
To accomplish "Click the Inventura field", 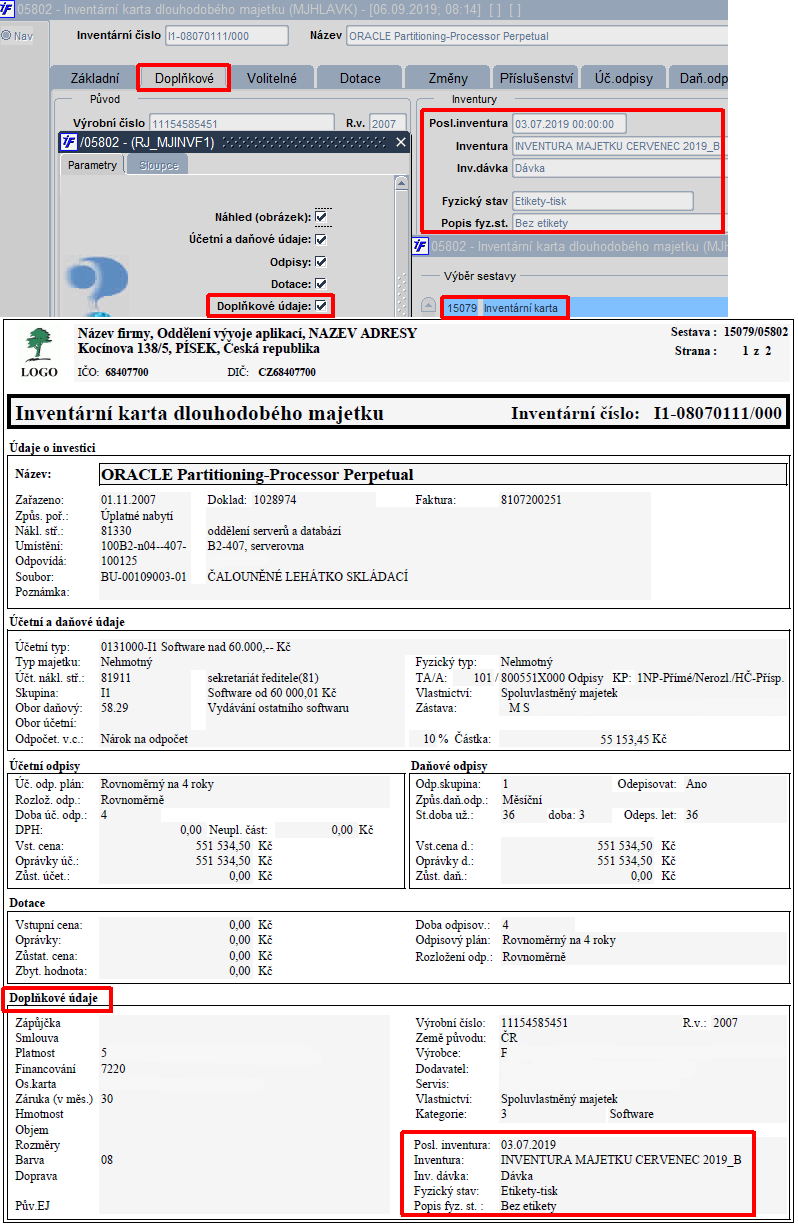I will tap(619, 146).
